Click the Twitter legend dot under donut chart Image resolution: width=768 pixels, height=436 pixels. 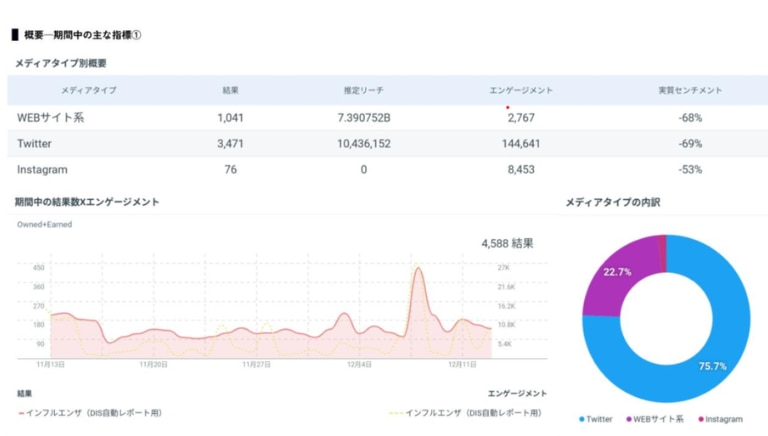(x=581, y=419)
